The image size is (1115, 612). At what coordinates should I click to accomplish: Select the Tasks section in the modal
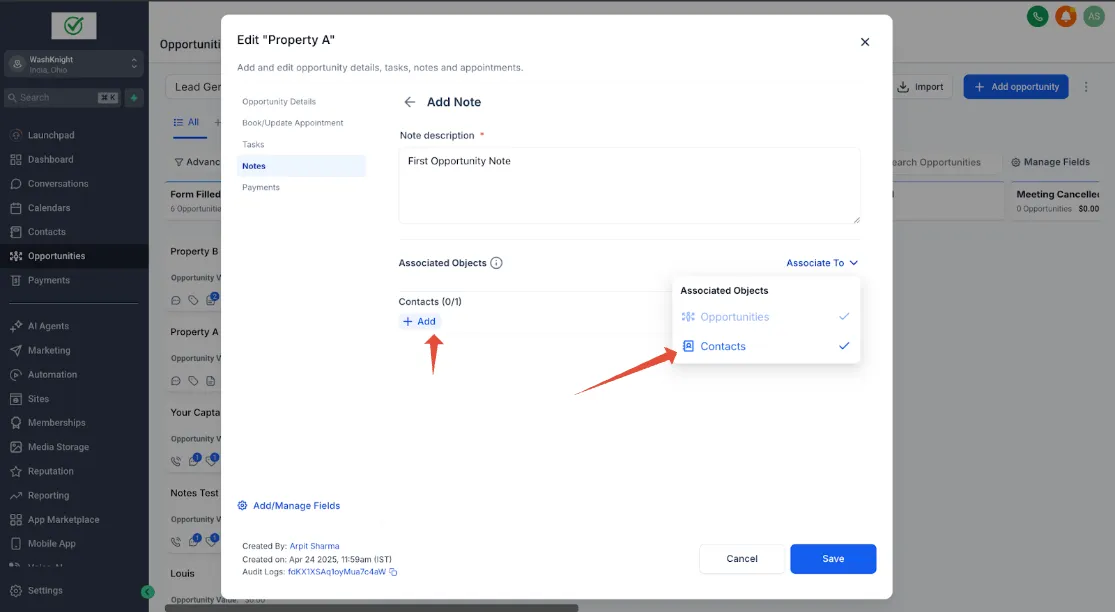[x=253, y=144]
